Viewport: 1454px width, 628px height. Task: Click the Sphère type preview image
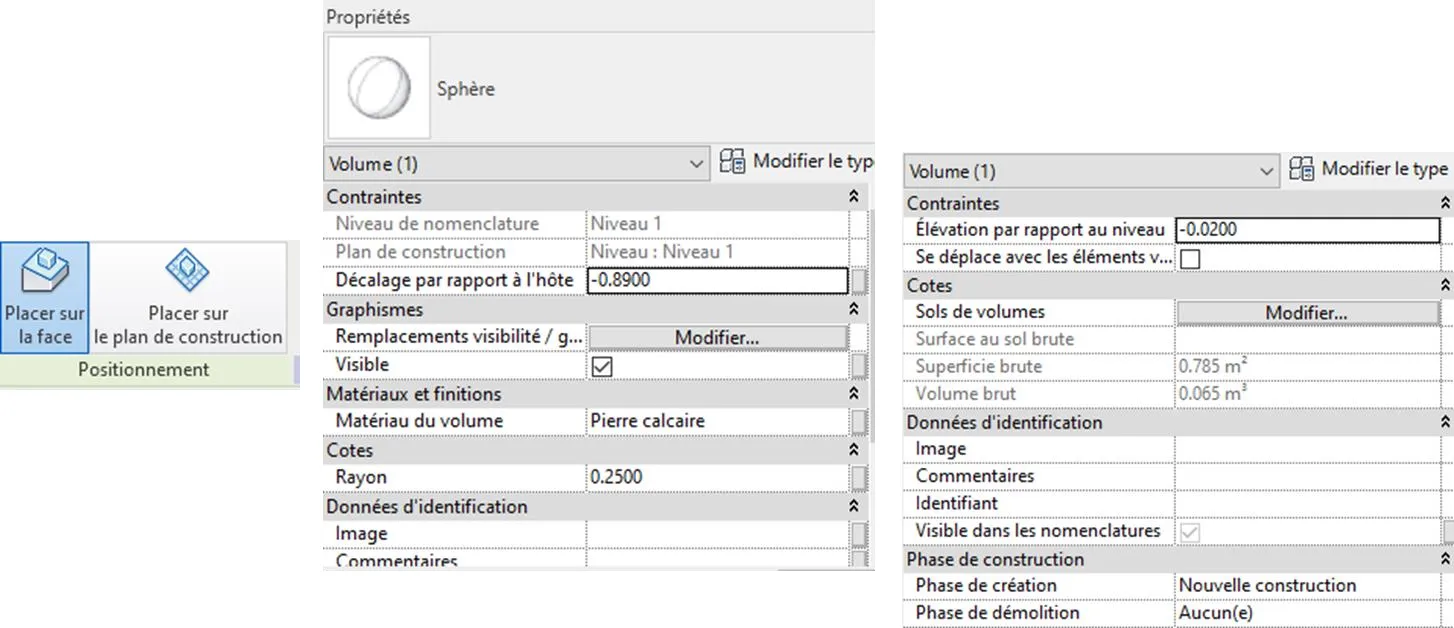pos(378,87)
